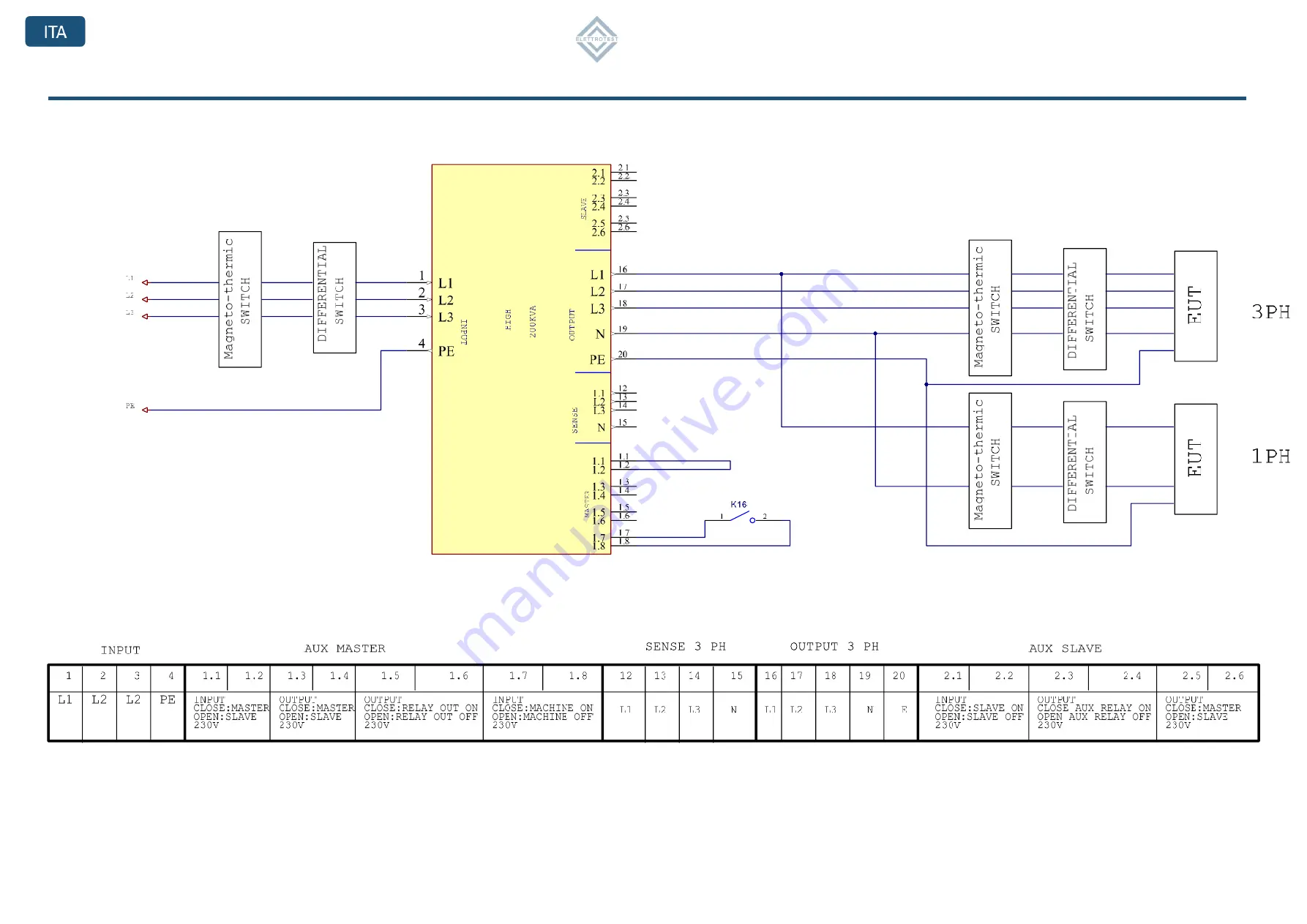
Task: Select the EUT block beside 1PH label
Action: [1196, 459]
